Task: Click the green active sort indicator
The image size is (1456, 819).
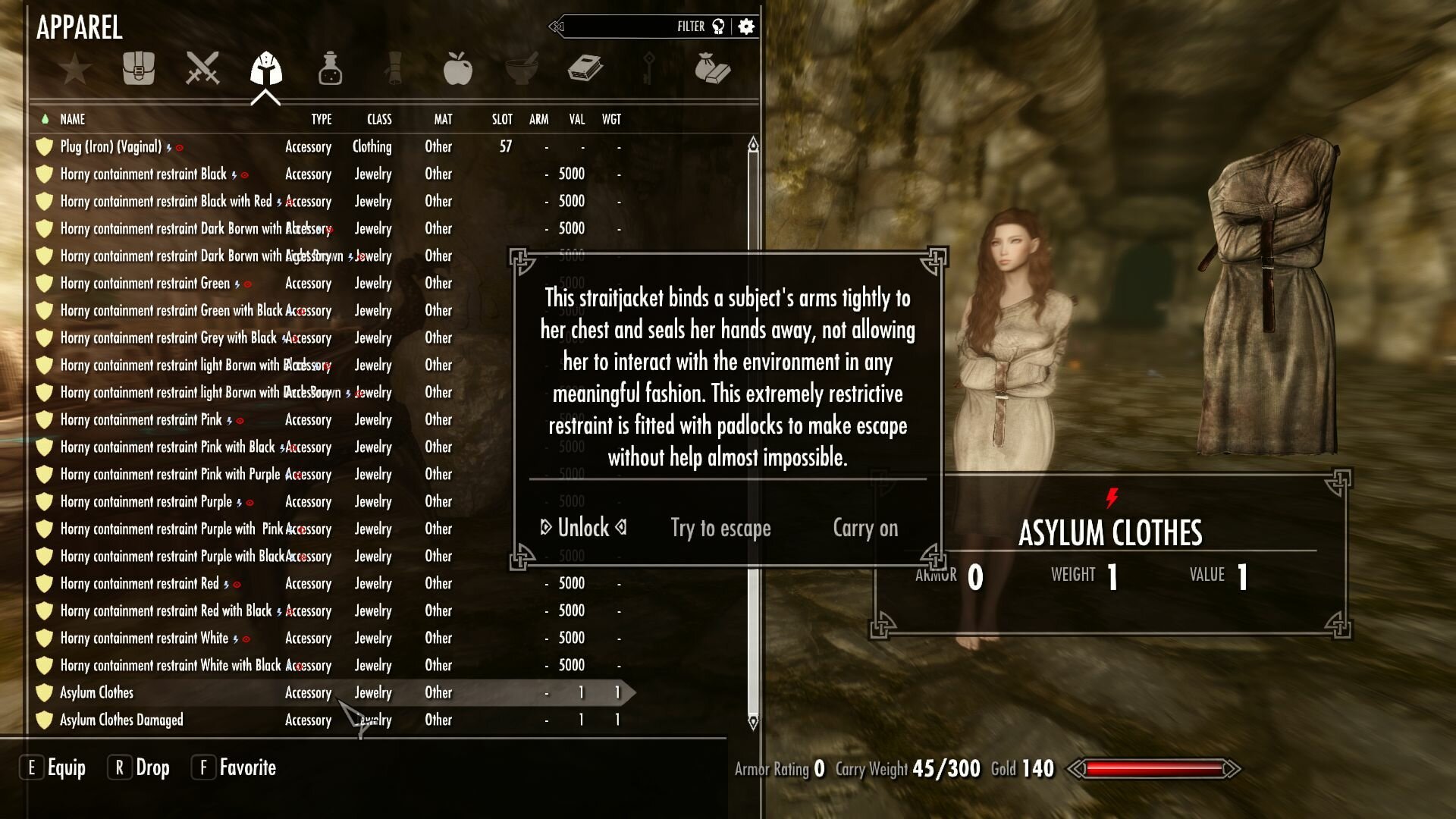Action: 45,119
